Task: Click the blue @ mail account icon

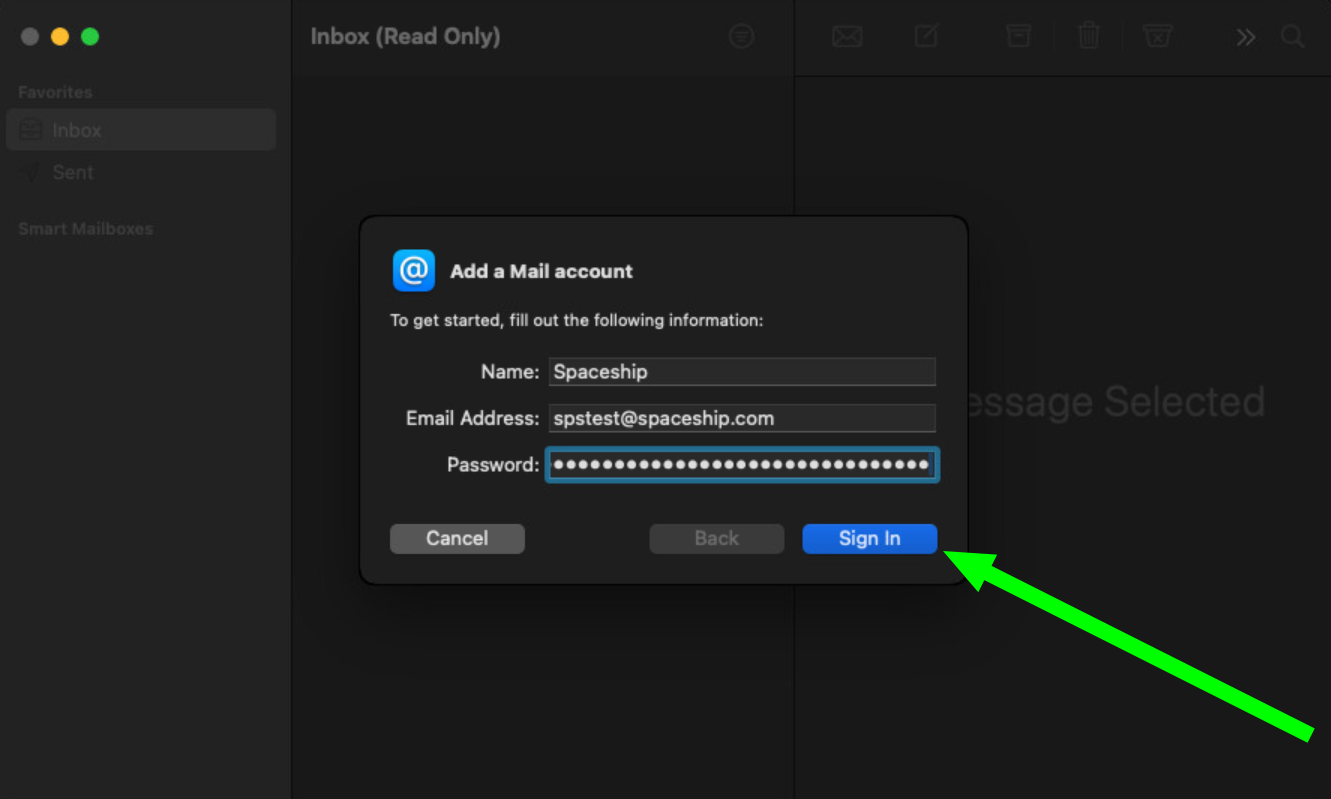Action: (413, 270)
